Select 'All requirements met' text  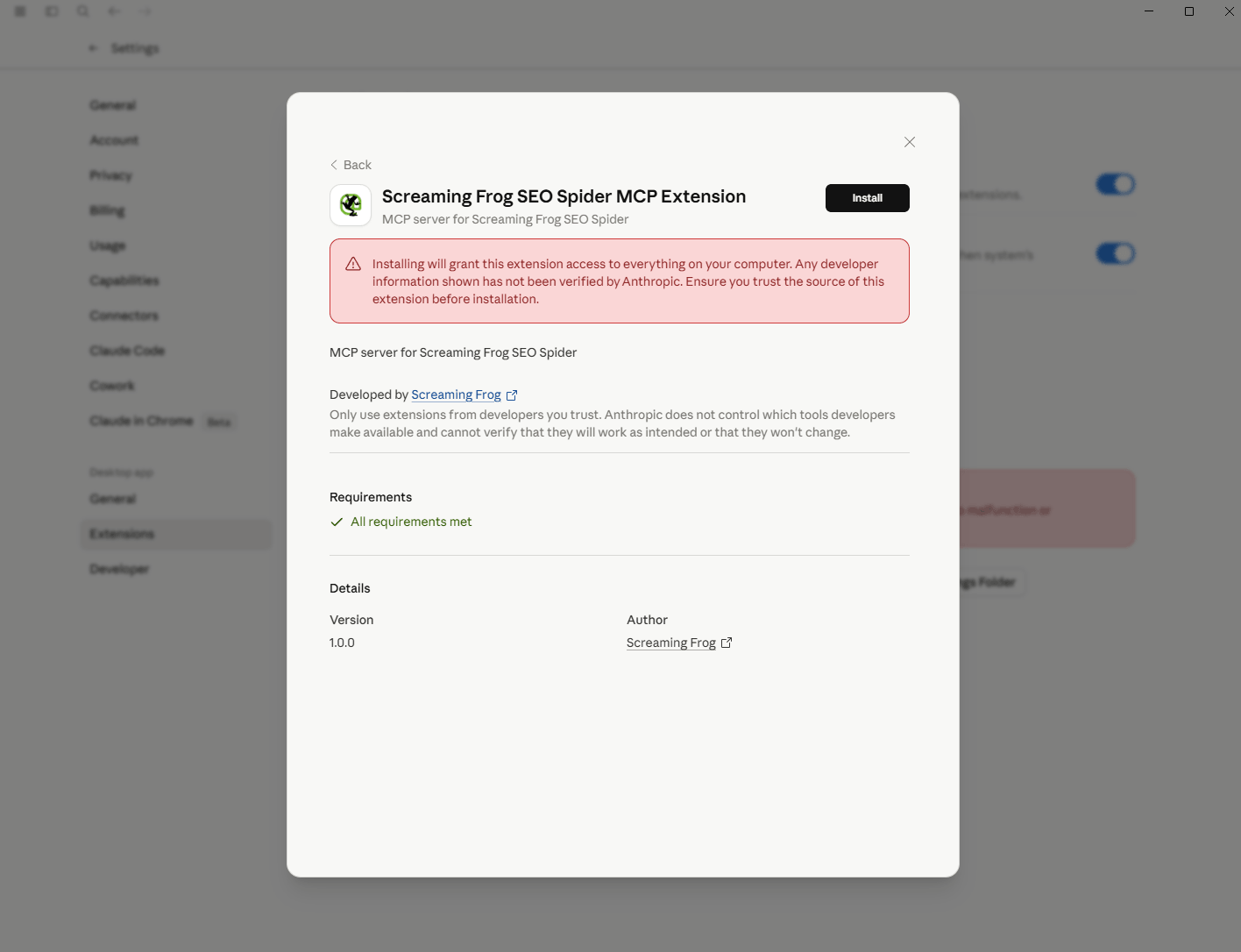[411, 522]
